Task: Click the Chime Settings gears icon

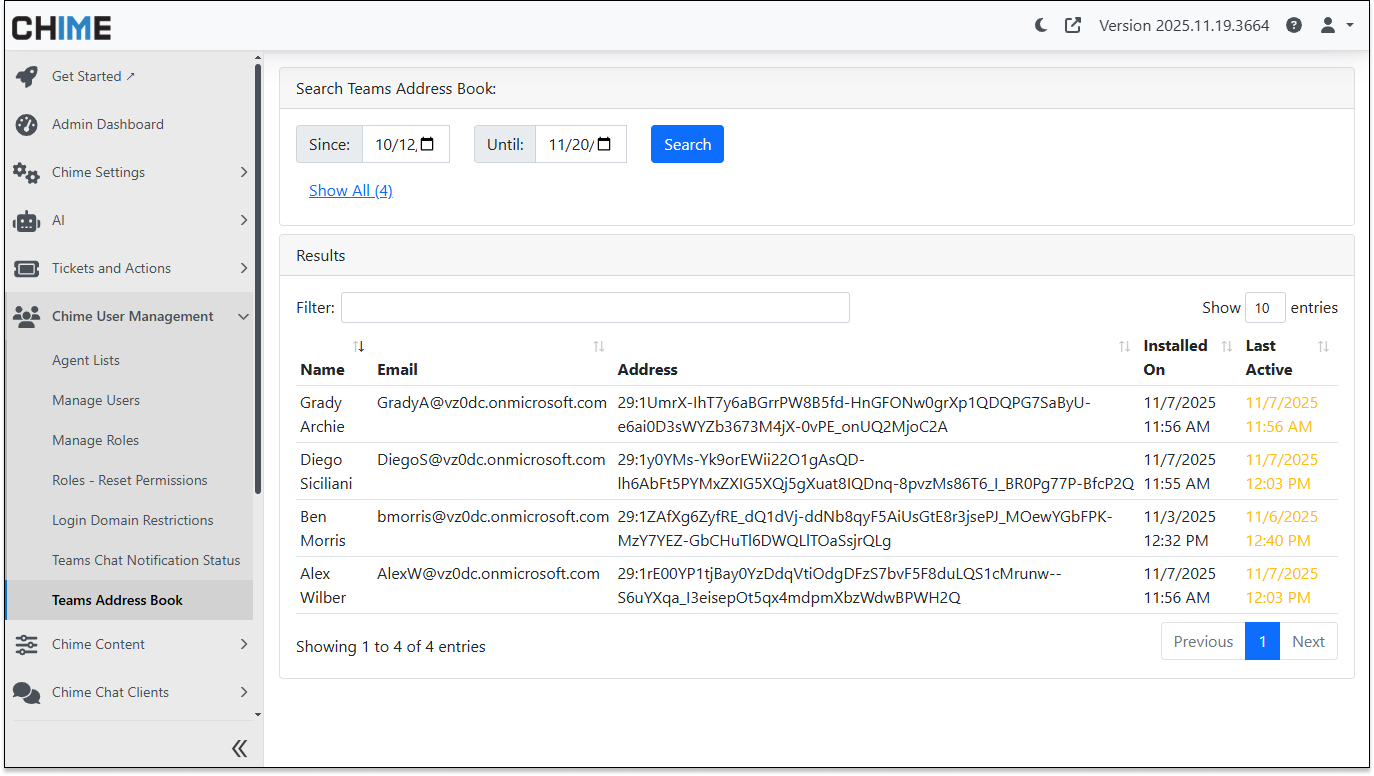Action: pyautogui.click(x=27, y=173)
